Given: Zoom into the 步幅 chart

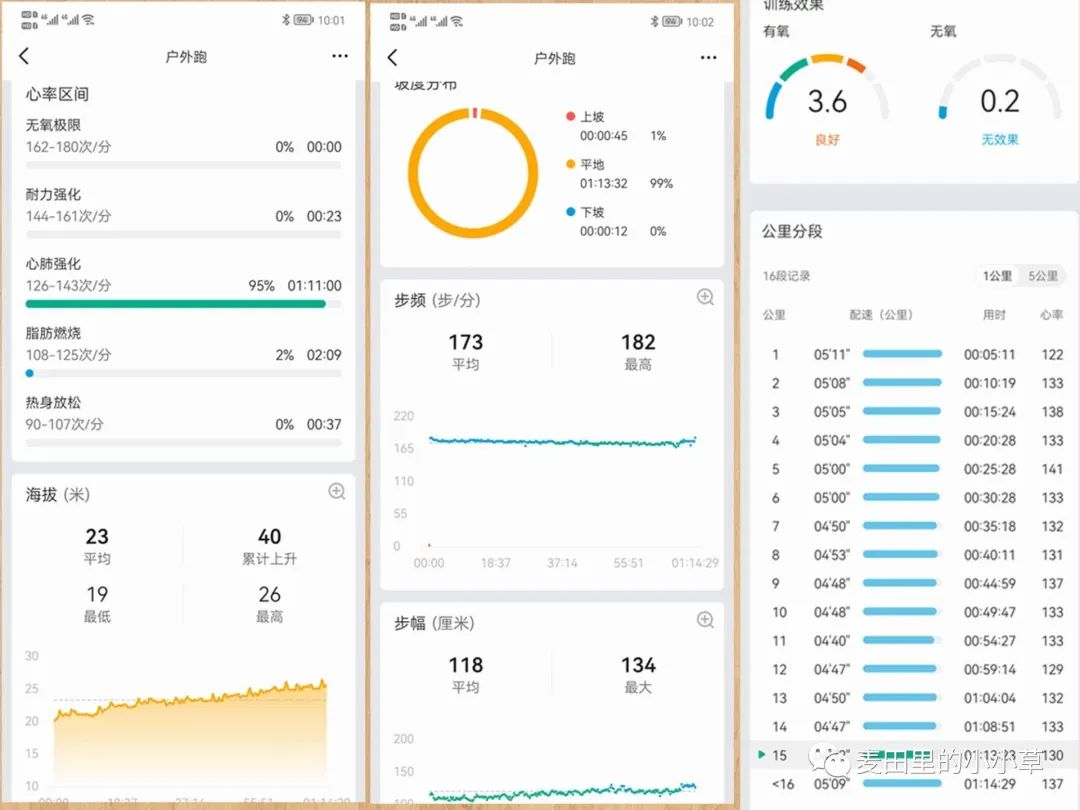Looking at the screenshot, I should (705, 619).
